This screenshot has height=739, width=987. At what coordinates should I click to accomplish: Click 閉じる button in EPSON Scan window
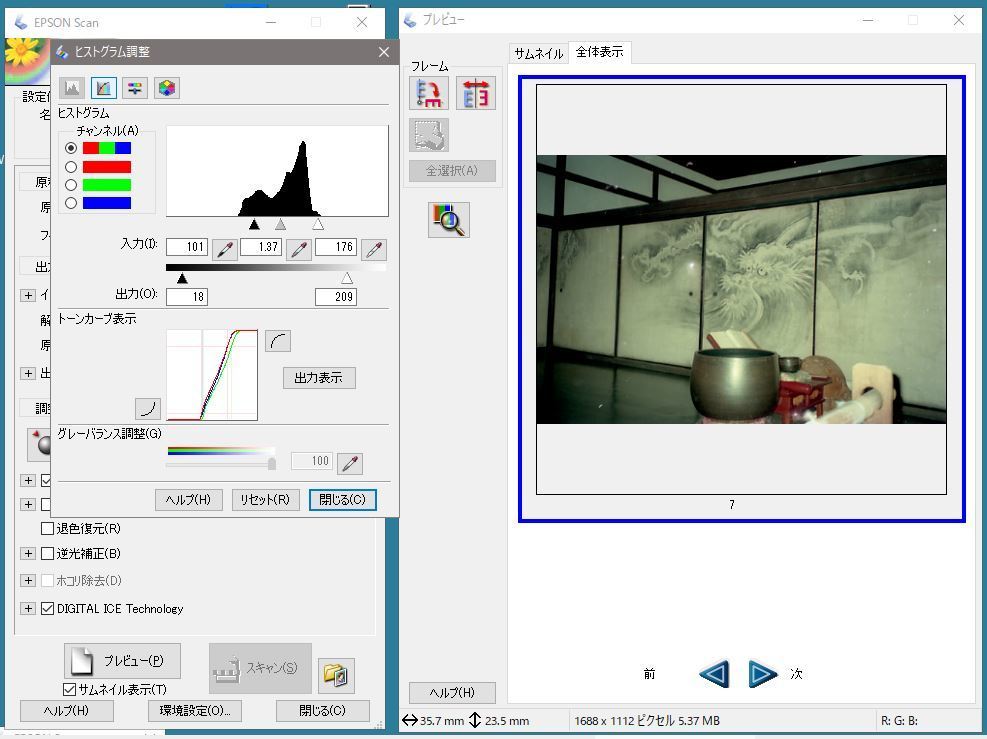(322, 711)
